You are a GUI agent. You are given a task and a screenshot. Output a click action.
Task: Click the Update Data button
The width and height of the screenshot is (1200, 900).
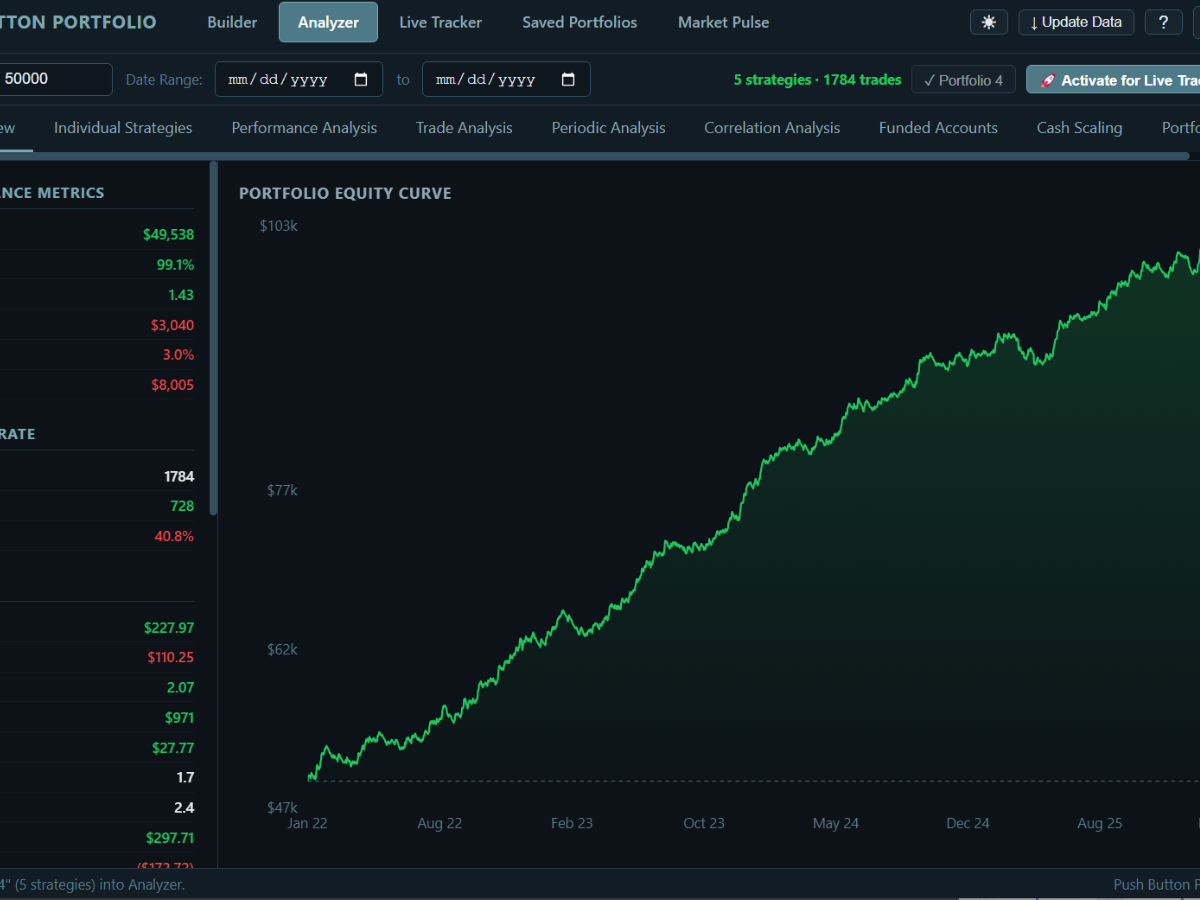click(x=1076, y=22)
